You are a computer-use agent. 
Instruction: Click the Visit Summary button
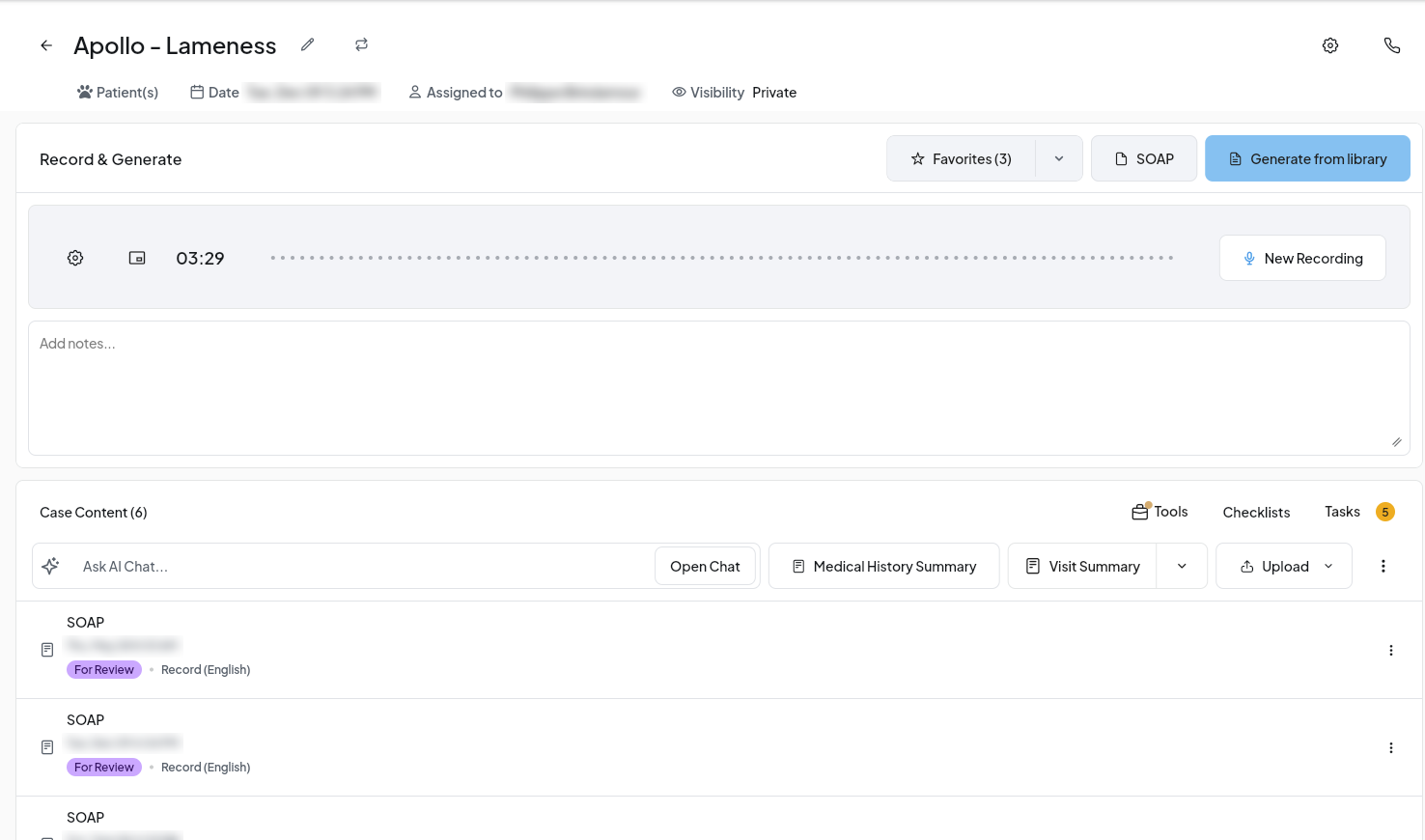1083,566
